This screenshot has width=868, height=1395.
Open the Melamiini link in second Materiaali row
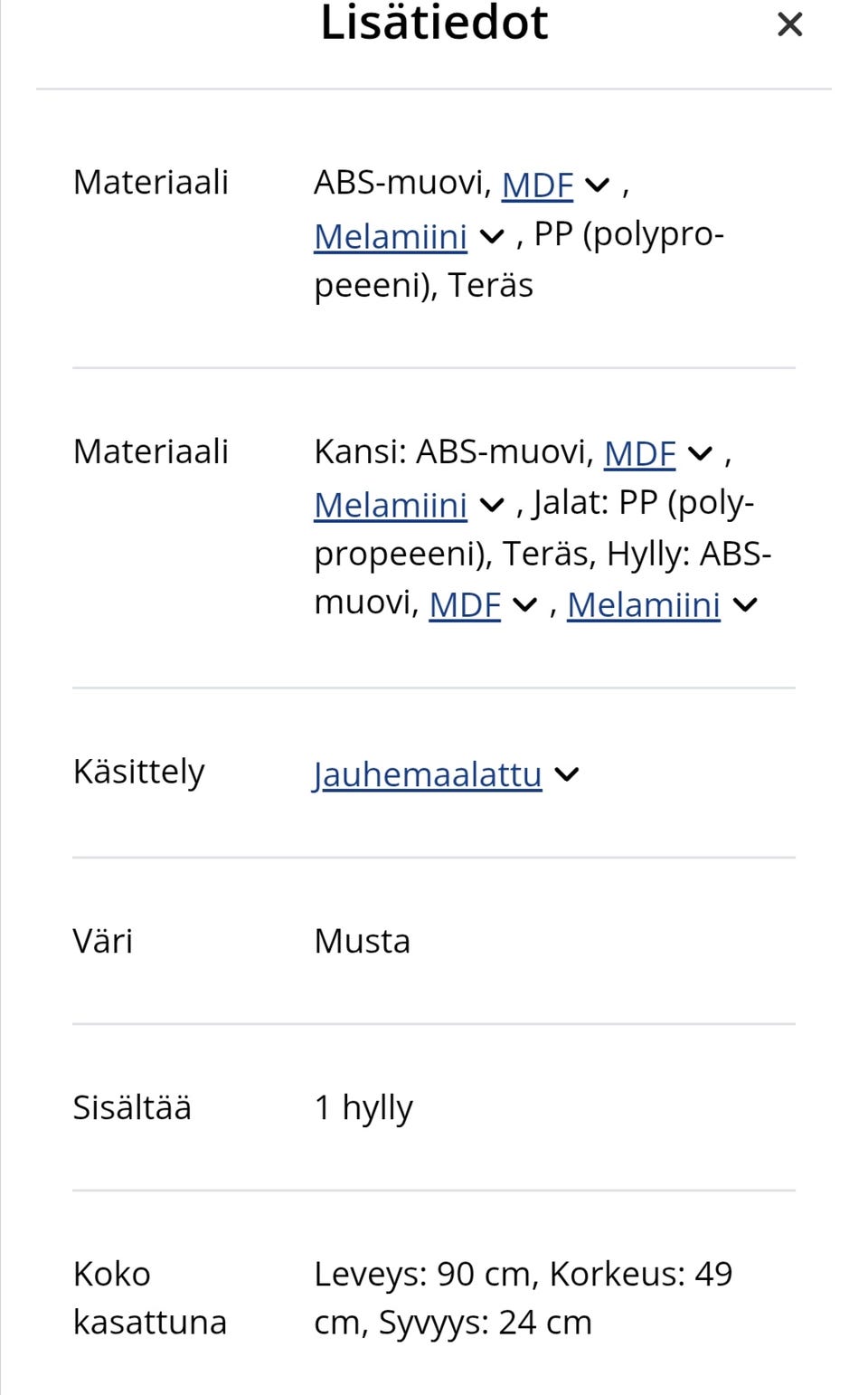coord(390,505)
